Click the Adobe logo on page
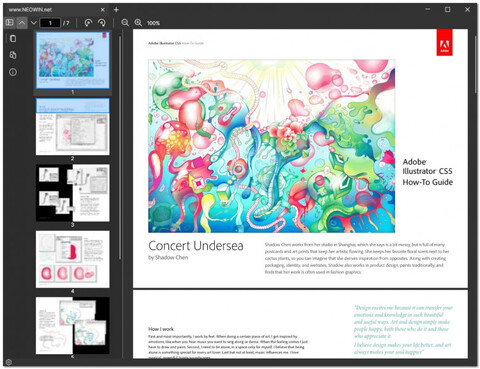This screenshot has height=369, width=480. (x=445, y=42)
